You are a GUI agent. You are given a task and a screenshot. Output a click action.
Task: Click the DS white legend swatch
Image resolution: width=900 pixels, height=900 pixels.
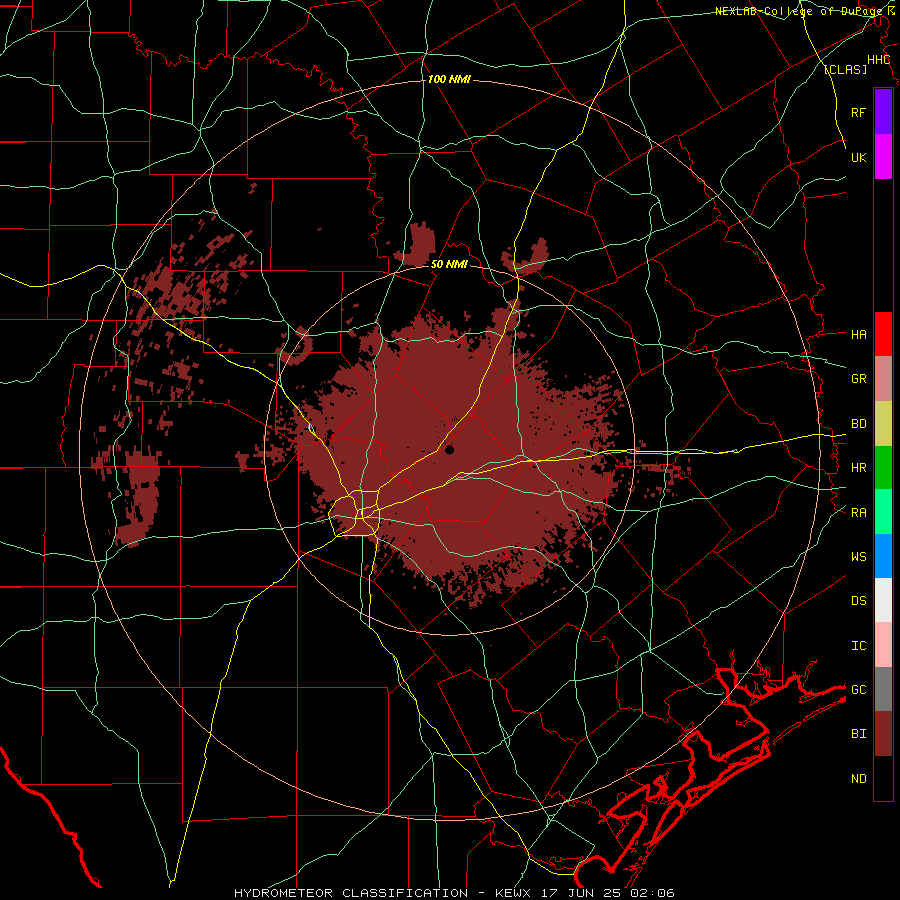point(883,600)
